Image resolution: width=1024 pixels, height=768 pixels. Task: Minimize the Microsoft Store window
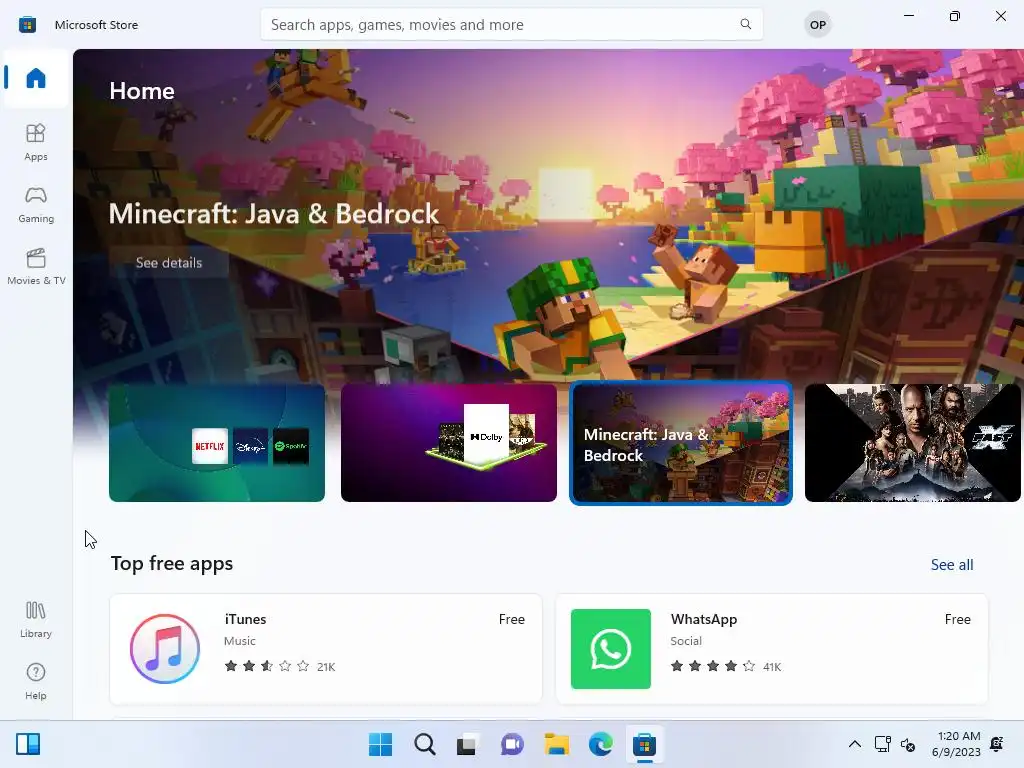908,16
